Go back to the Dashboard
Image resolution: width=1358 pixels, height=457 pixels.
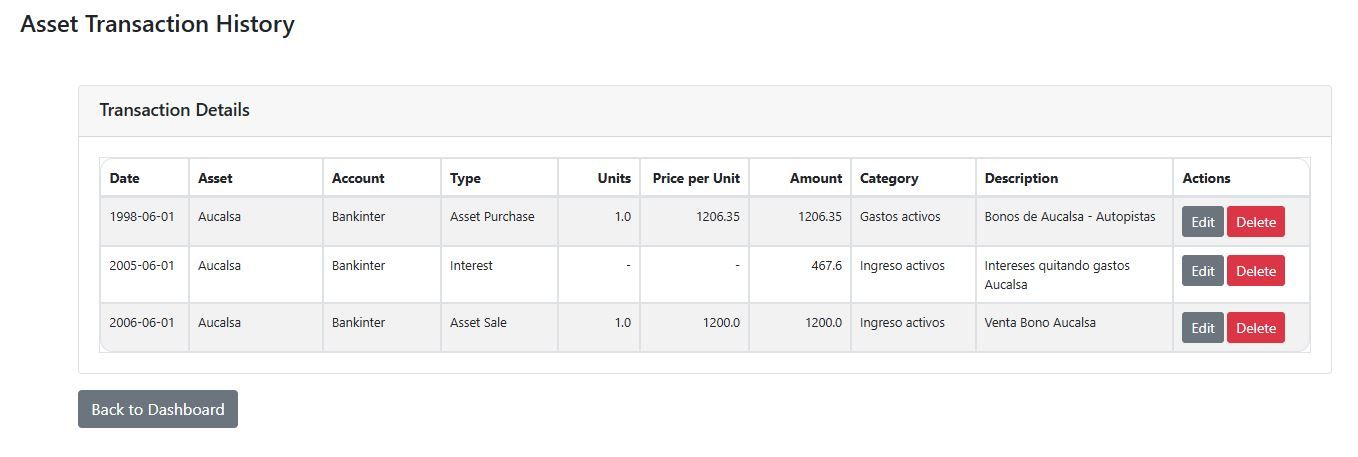pyautogui.click(x=158, y=409)
